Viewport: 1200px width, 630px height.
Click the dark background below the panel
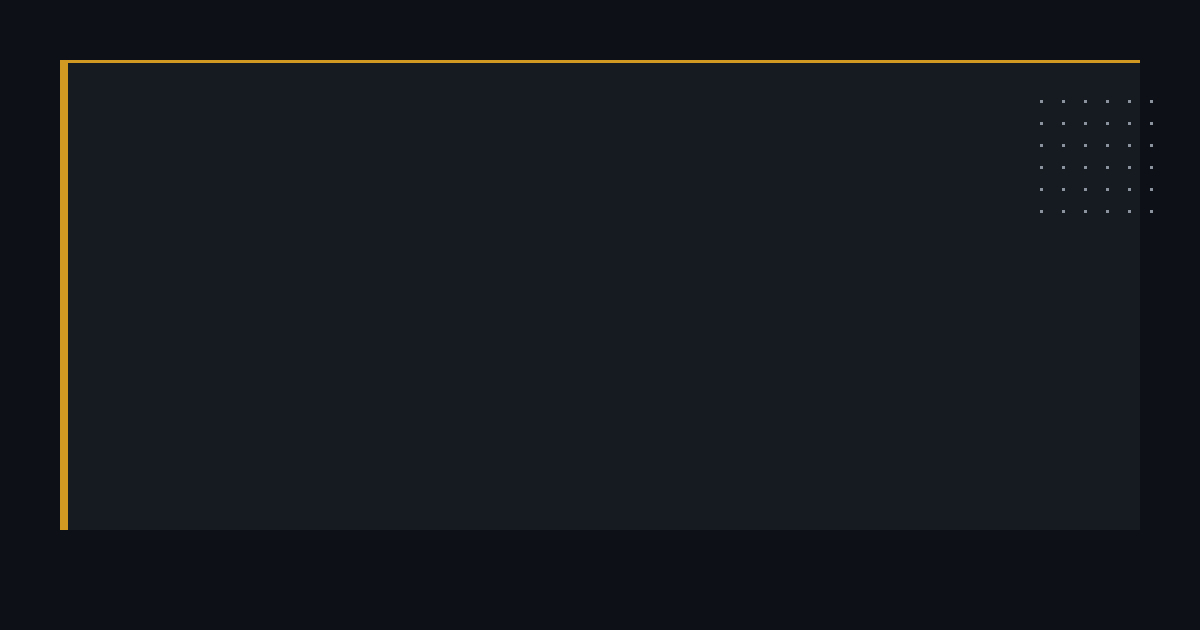(x=600, y=580)
